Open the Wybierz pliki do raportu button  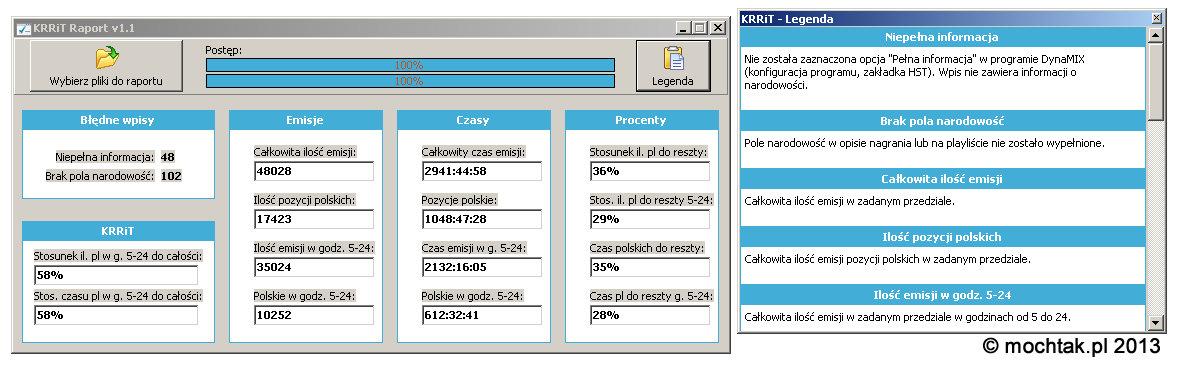coord(106,66)
